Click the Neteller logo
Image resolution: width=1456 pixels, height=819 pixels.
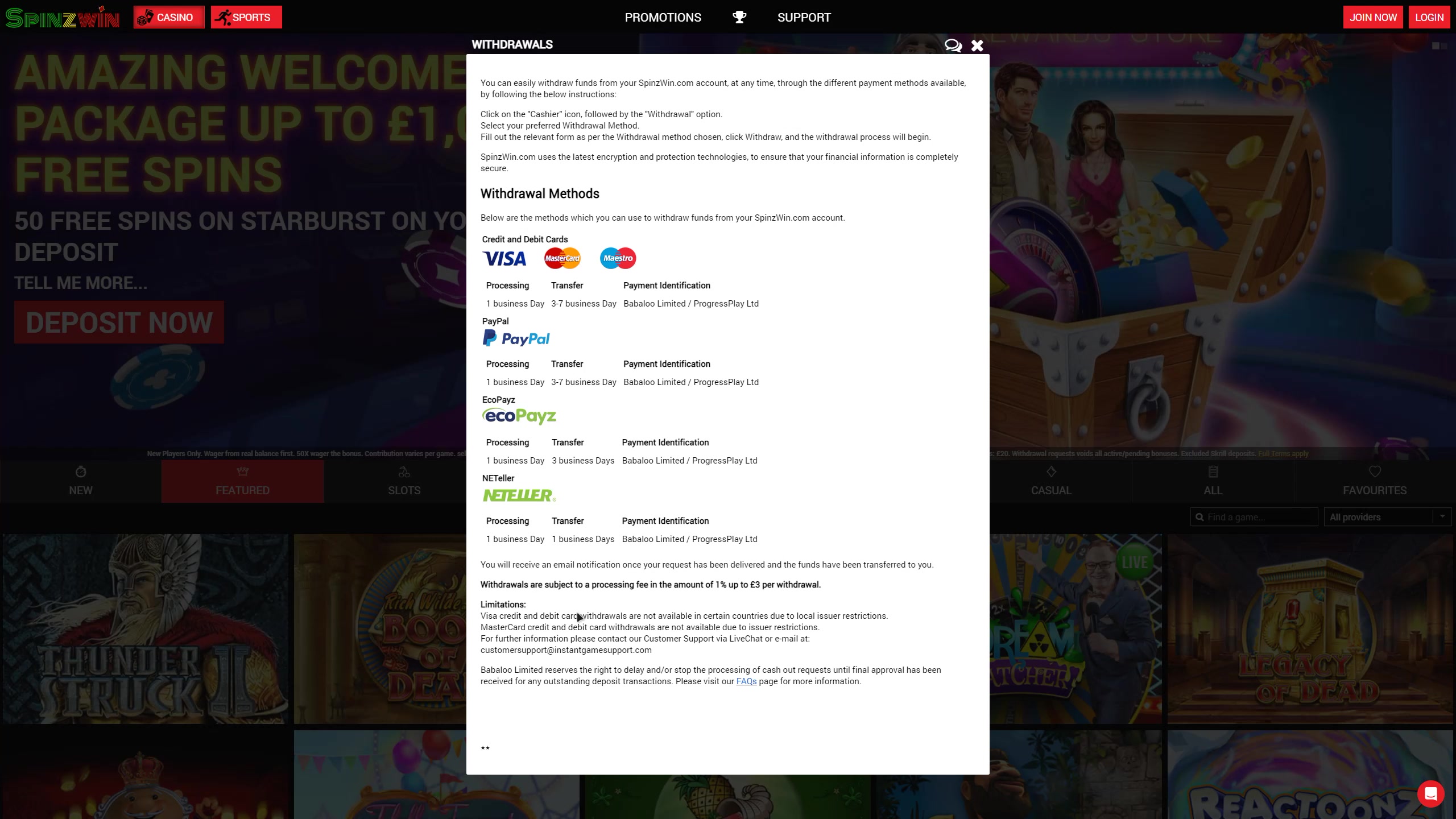tap(519, 495)
